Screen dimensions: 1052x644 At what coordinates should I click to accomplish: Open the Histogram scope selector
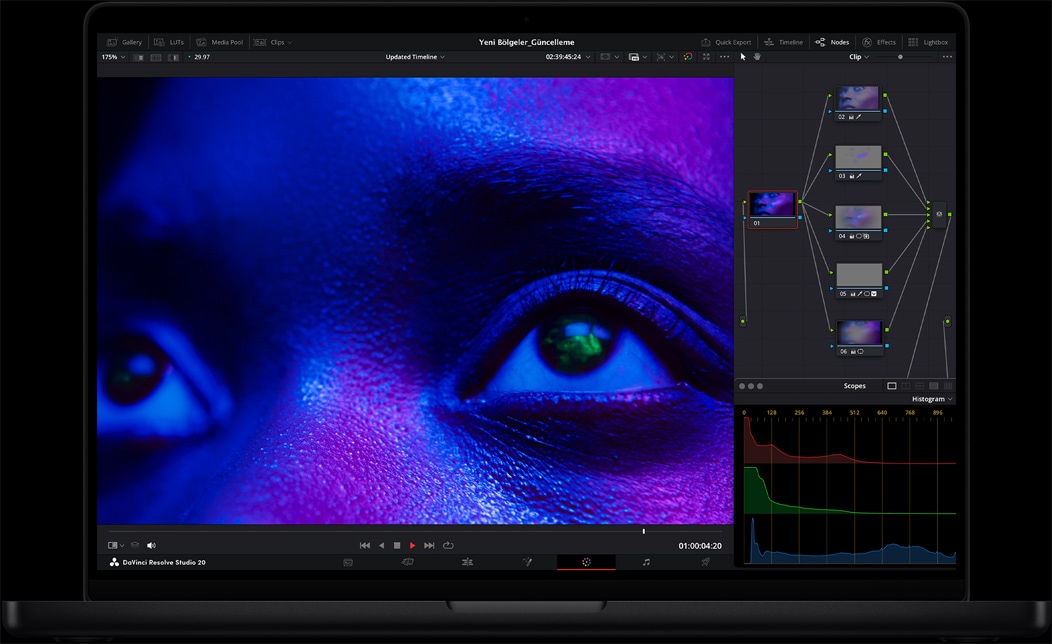(929, 398)
